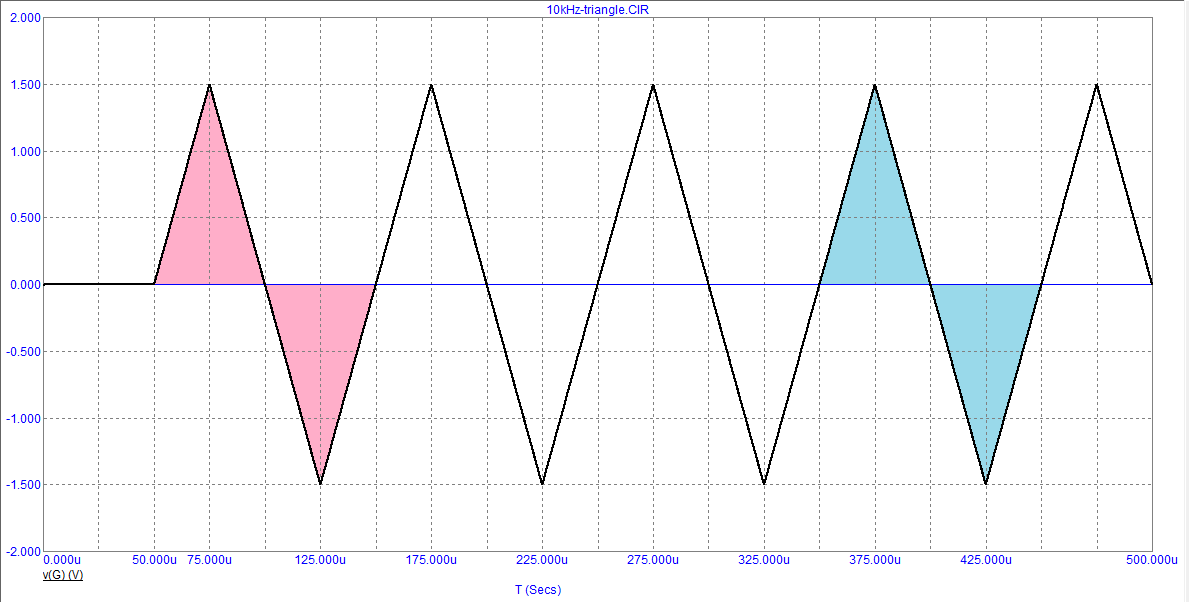Click the 175.000u time label
The image size is (1189, 602).
[431, 560]
